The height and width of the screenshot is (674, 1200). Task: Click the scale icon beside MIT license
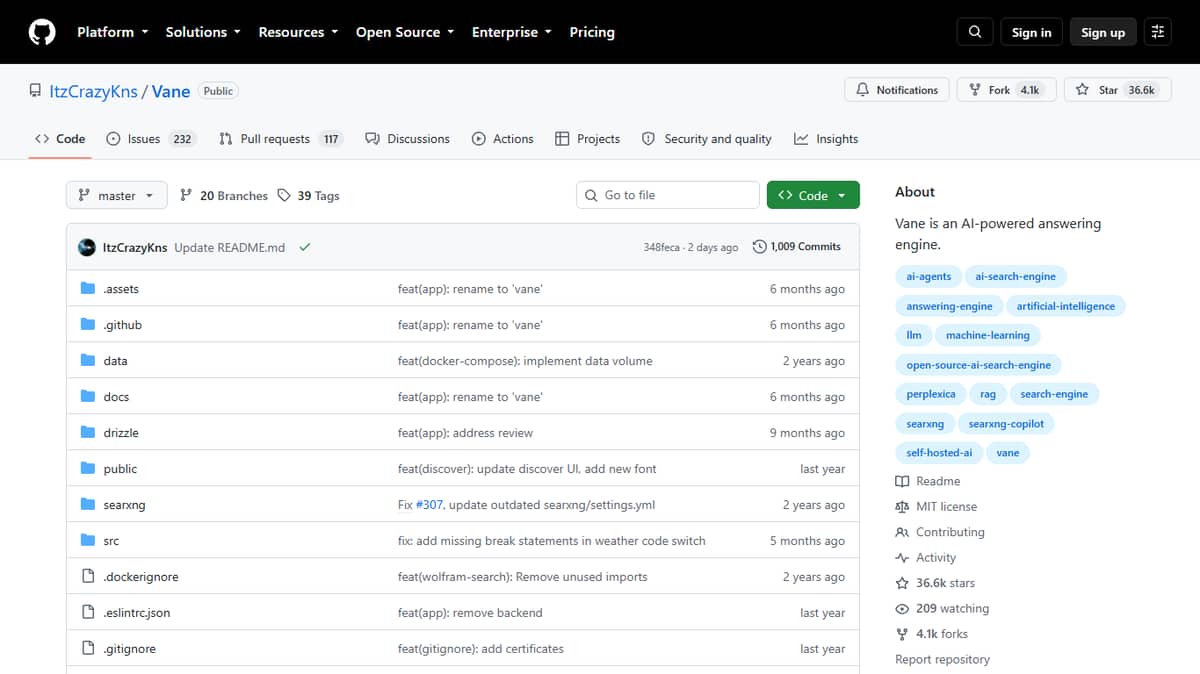(x=902, y=507)
